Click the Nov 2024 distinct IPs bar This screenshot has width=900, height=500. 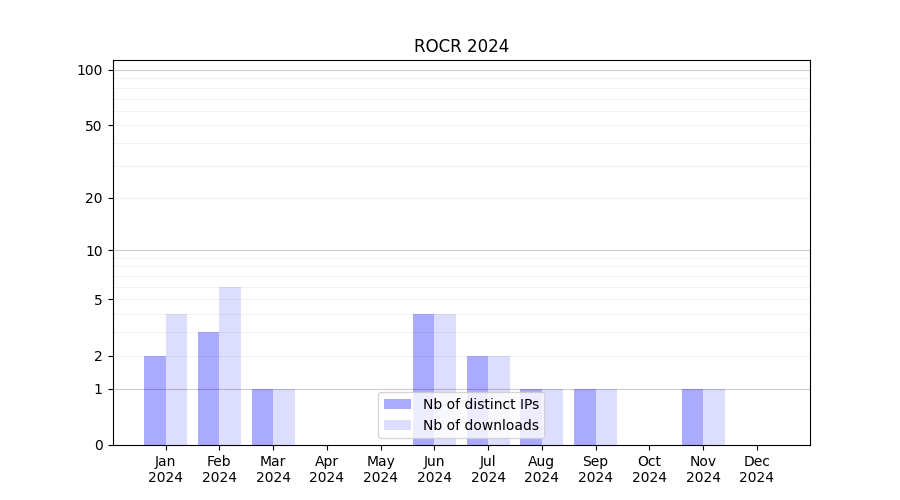692,417
